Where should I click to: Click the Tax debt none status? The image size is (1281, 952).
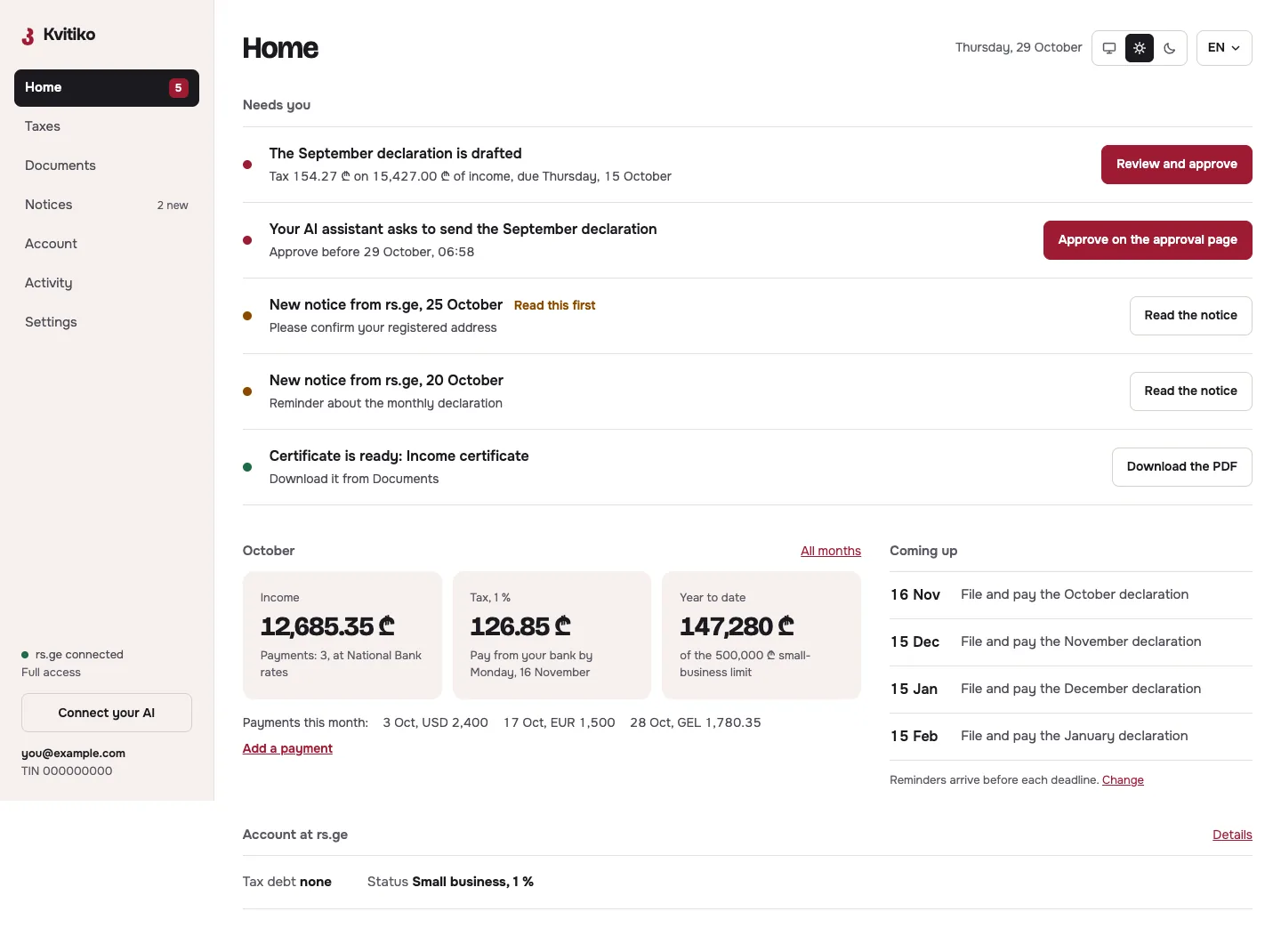(287, 882)
